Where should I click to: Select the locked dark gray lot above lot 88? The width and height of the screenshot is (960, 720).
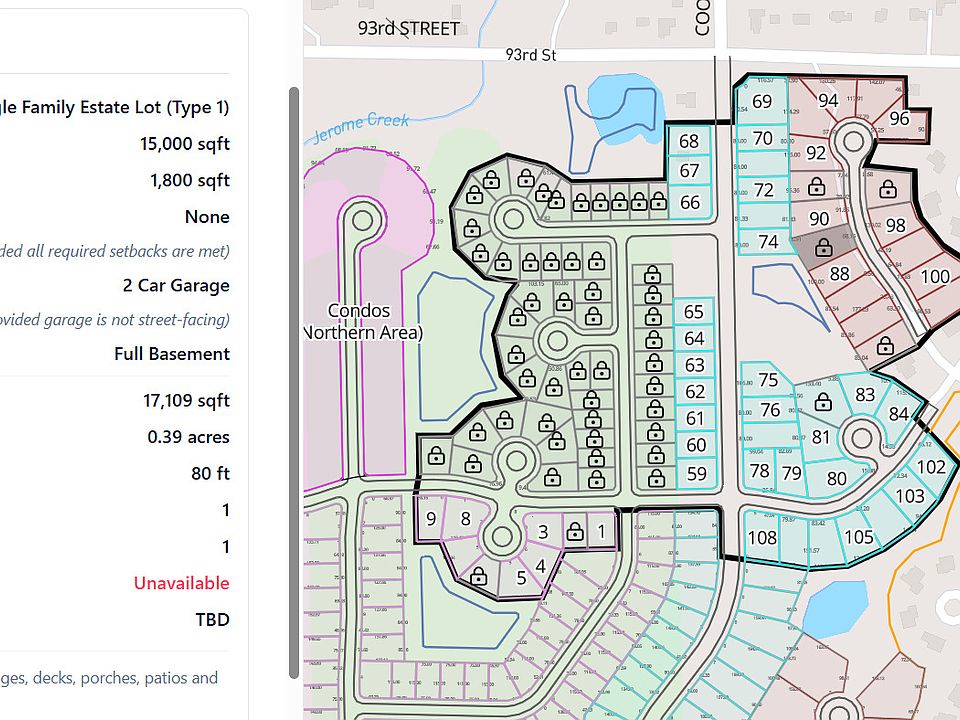tap(824, 247)
